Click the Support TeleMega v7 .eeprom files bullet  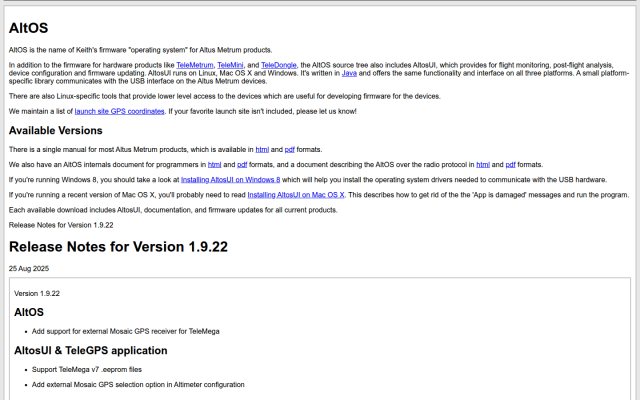click(87, 369)
